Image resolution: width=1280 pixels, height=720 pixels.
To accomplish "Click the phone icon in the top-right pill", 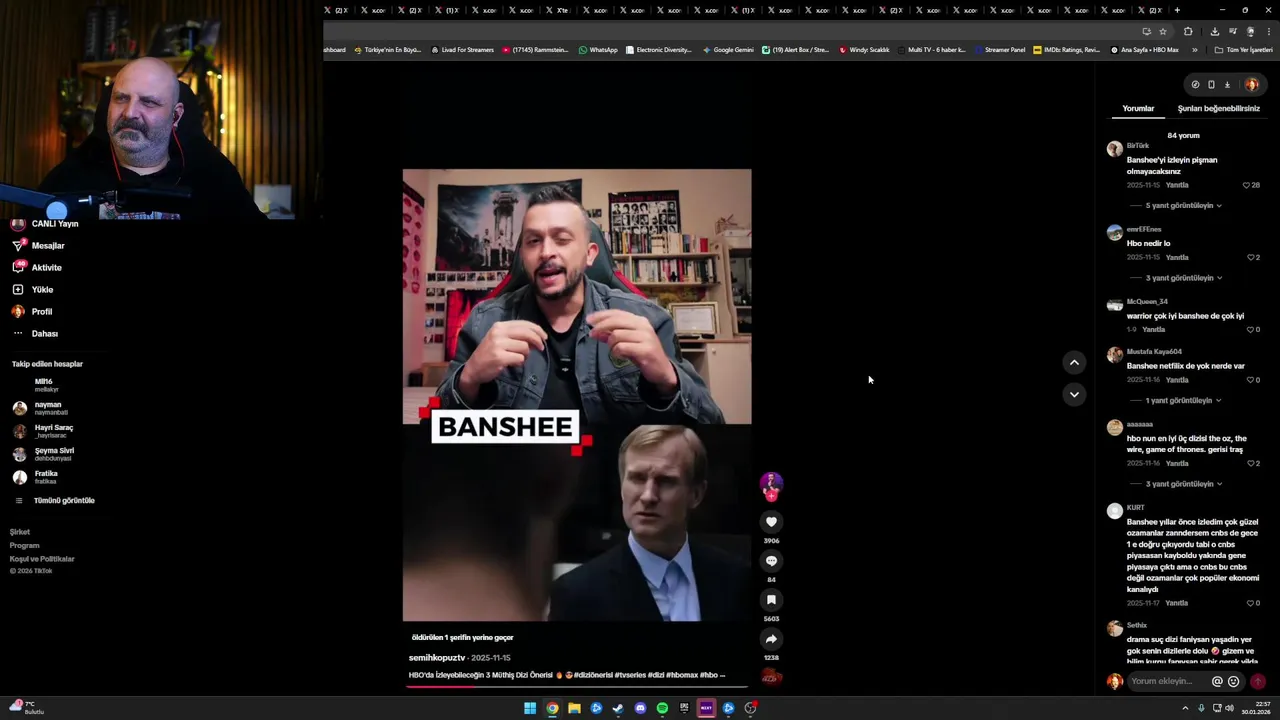I will [x=1211, y=85].
